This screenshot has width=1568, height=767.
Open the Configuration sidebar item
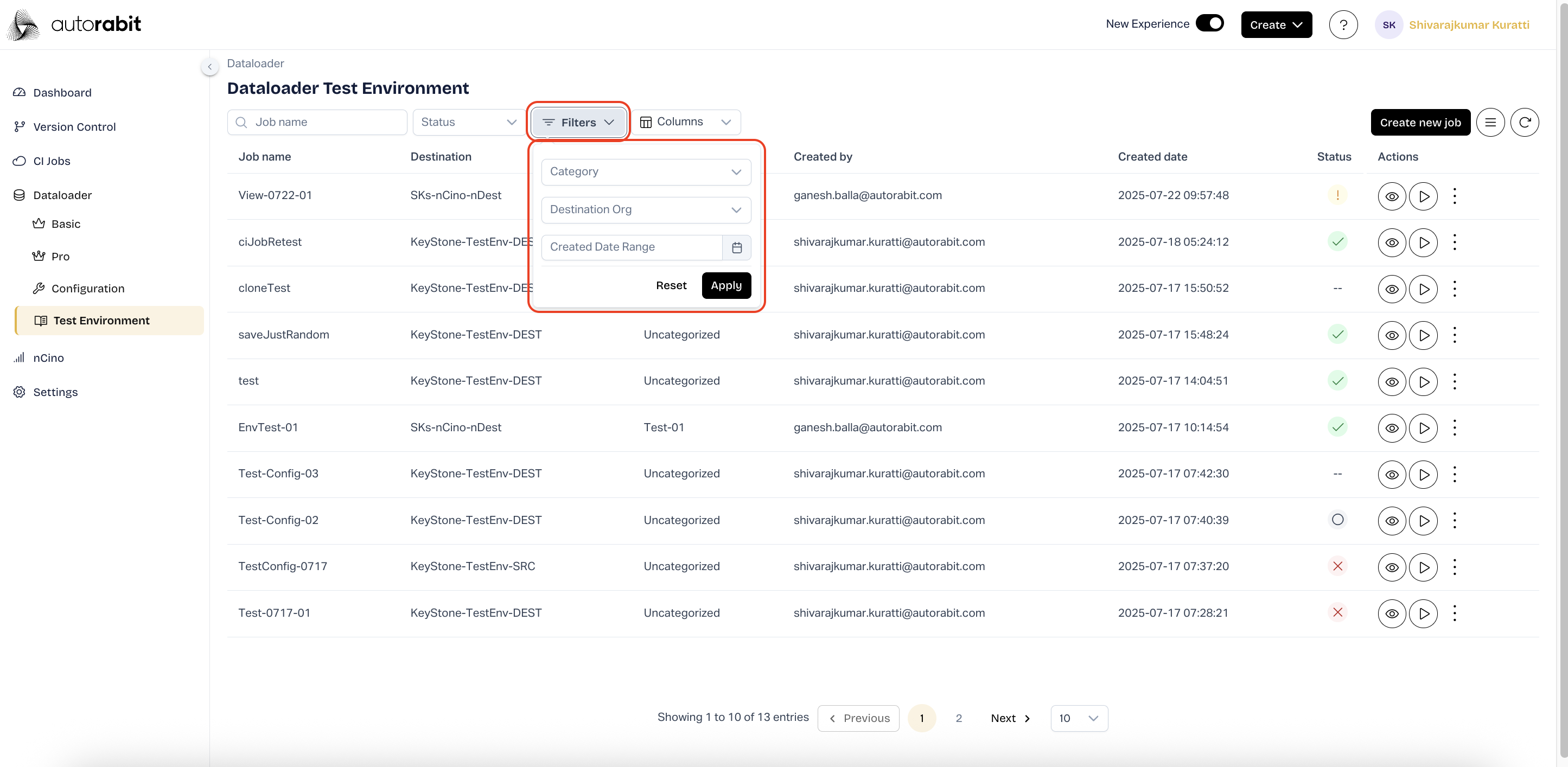tap(88, 289)
